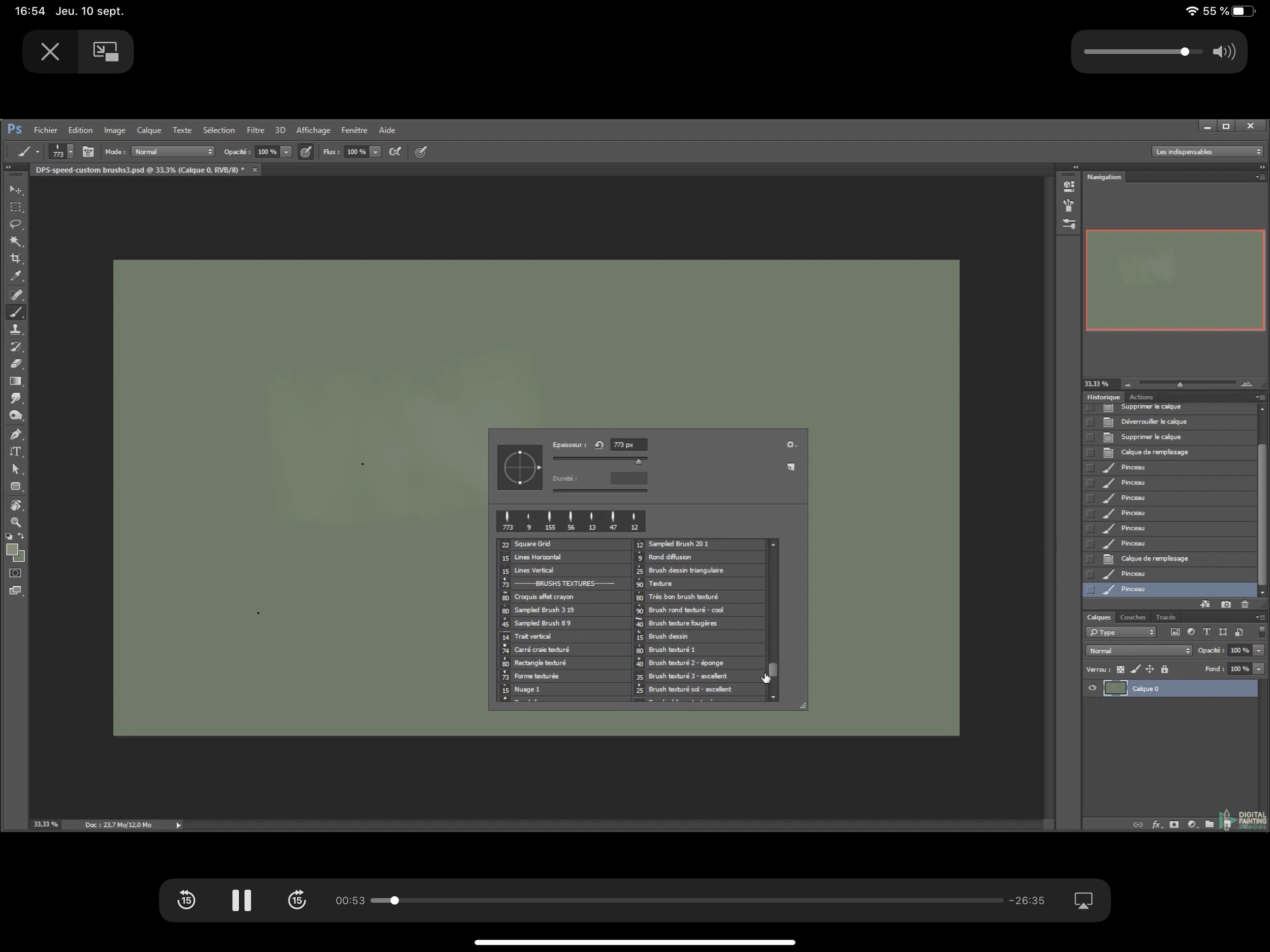Open the brush Mode dropdown

click(173, 151)
